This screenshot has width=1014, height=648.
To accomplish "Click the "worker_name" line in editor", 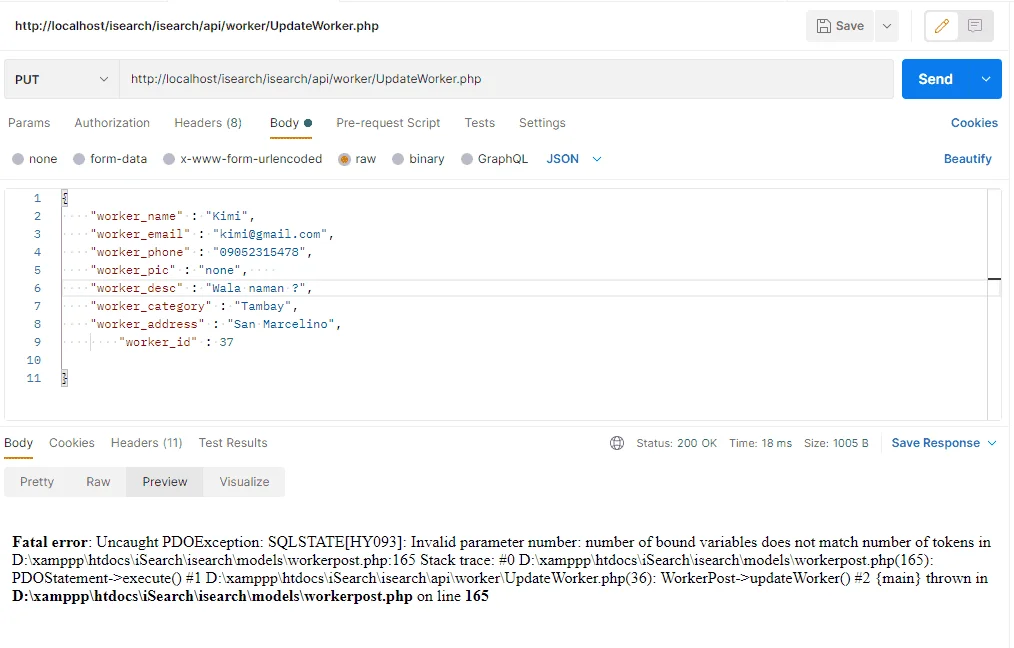I will [x=172, y=216].
